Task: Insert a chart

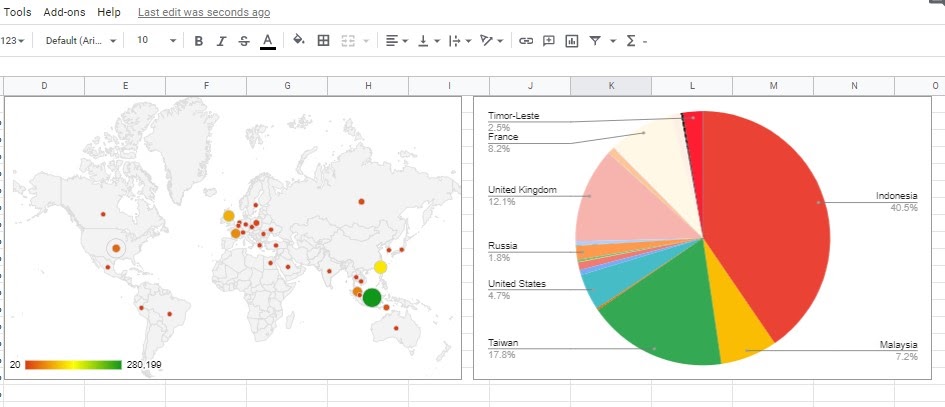Action: tap(572, 41)
